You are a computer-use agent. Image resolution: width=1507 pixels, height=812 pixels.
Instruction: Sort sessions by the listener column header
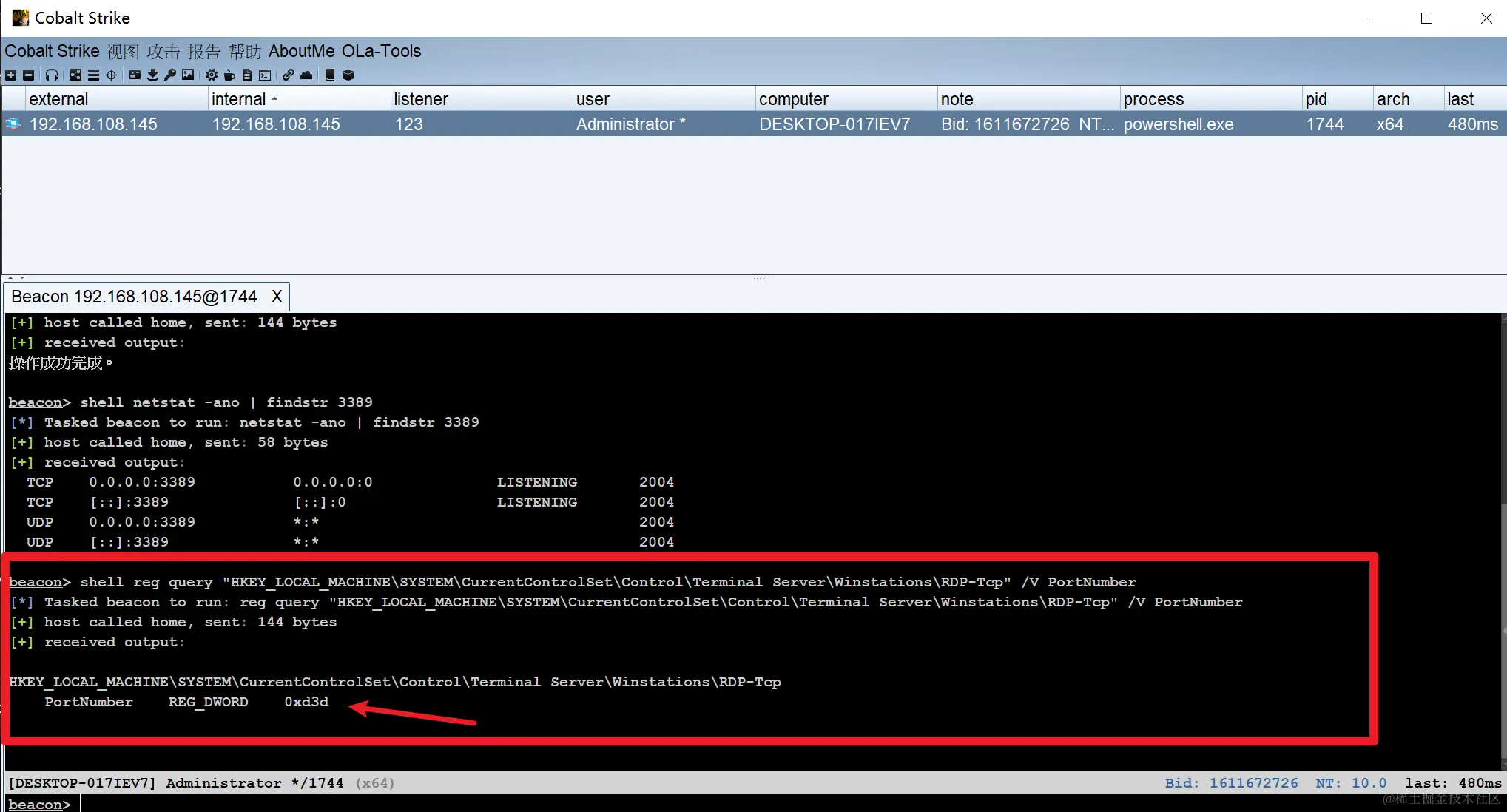tap(421, 99)
